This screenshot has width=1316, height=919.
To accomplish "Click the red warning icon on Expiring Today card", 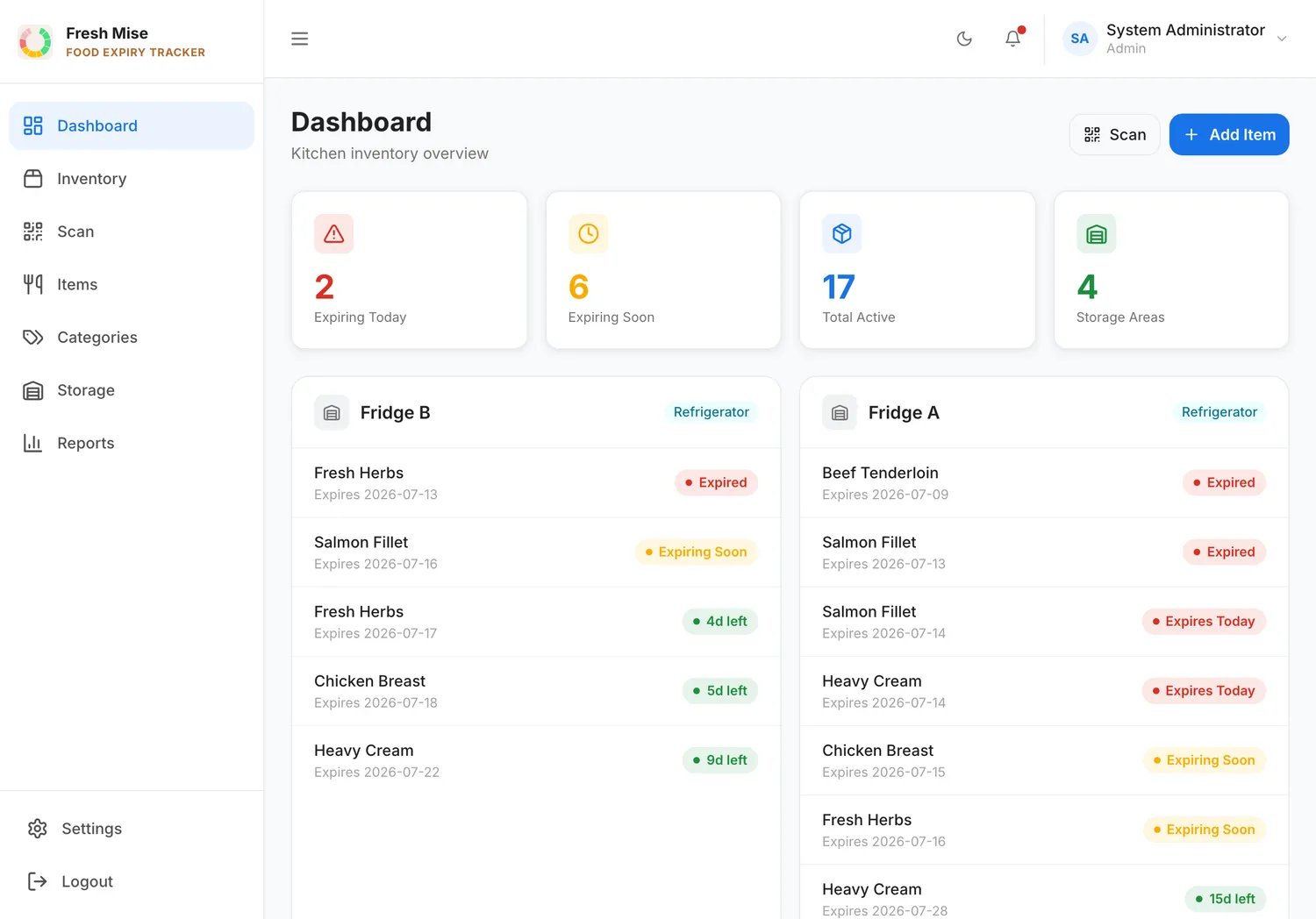I will [334, 234].
